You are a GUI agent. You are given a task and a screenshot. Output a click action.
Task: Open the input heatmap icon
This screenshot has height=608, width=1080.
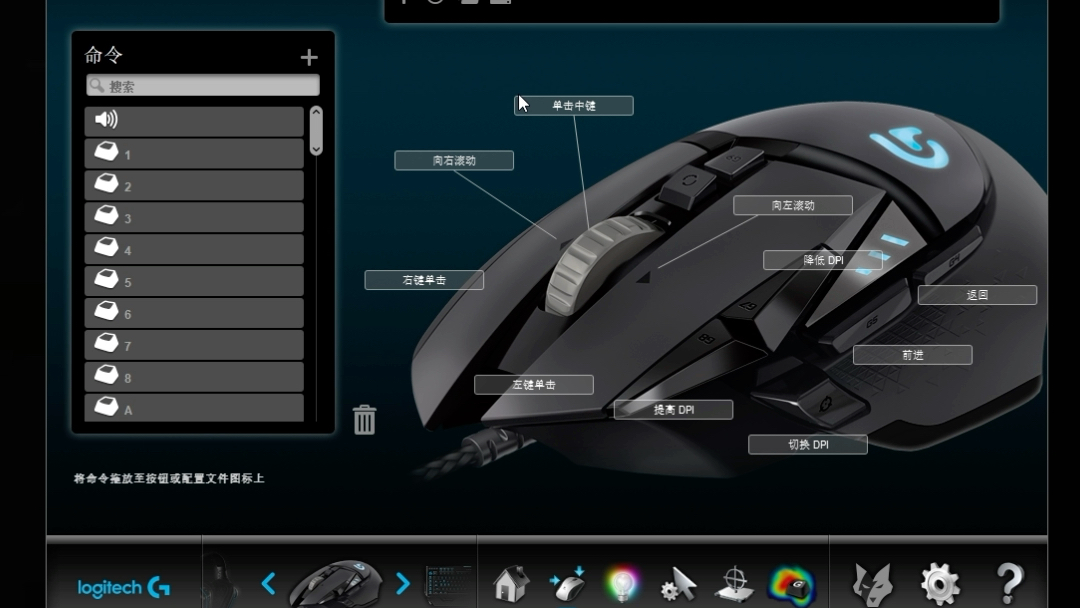coord(791,586)
